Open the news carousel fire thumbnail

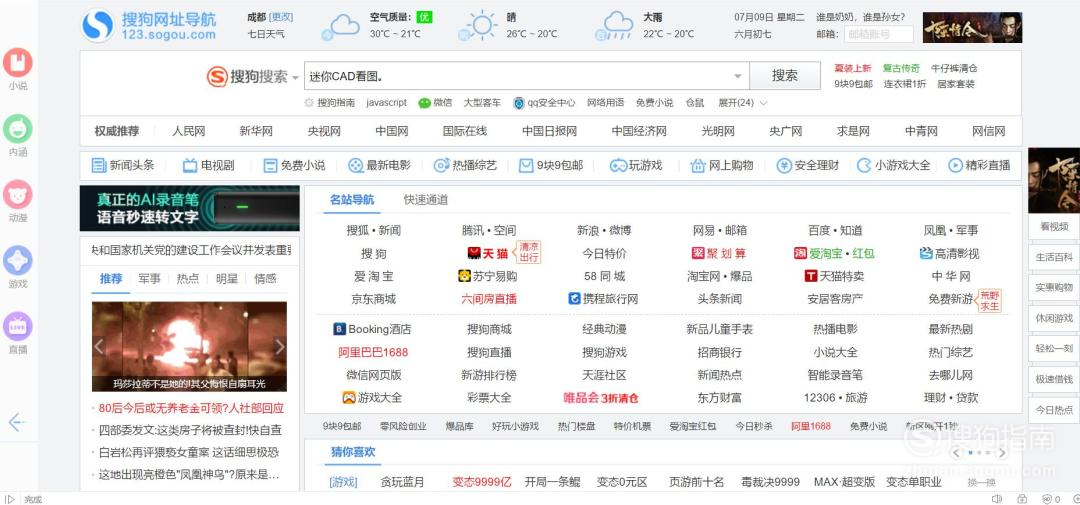click(x=189, y=347)
